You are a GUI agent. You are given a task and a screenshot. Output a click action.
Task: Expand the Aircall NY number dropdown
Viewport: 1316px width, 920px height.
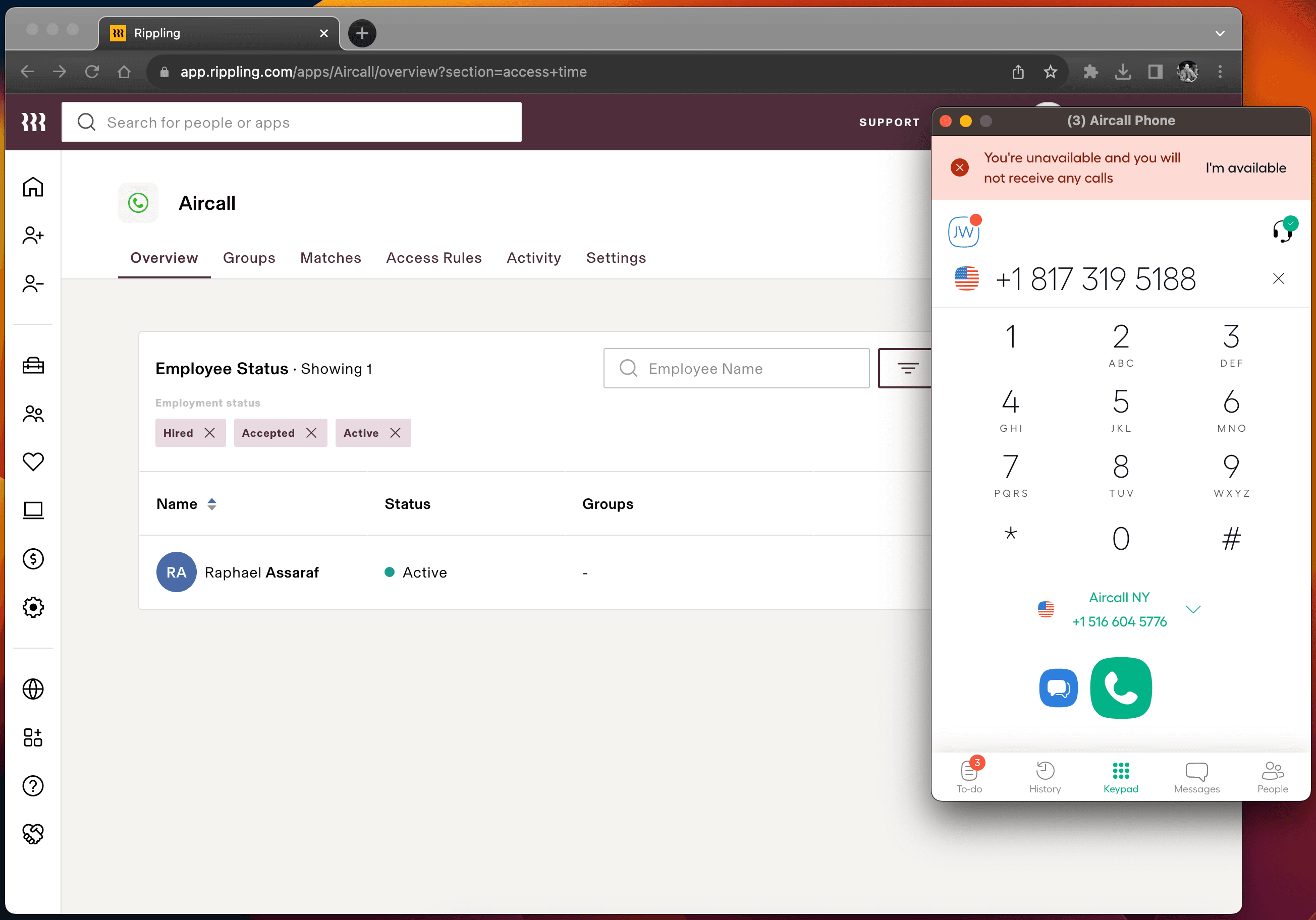(1193, 609)
